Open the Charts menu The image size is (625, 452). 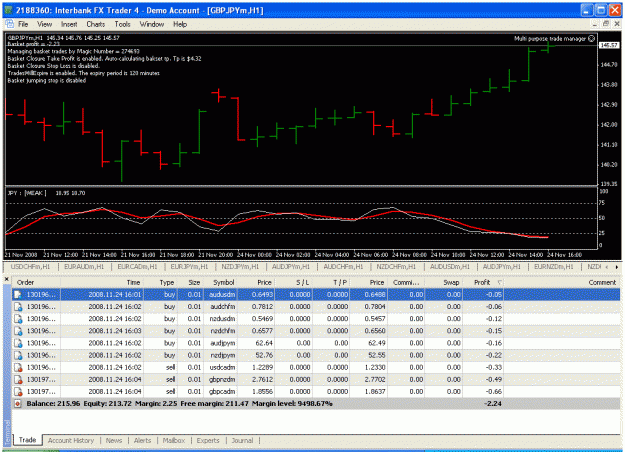[x=96, y=24]
